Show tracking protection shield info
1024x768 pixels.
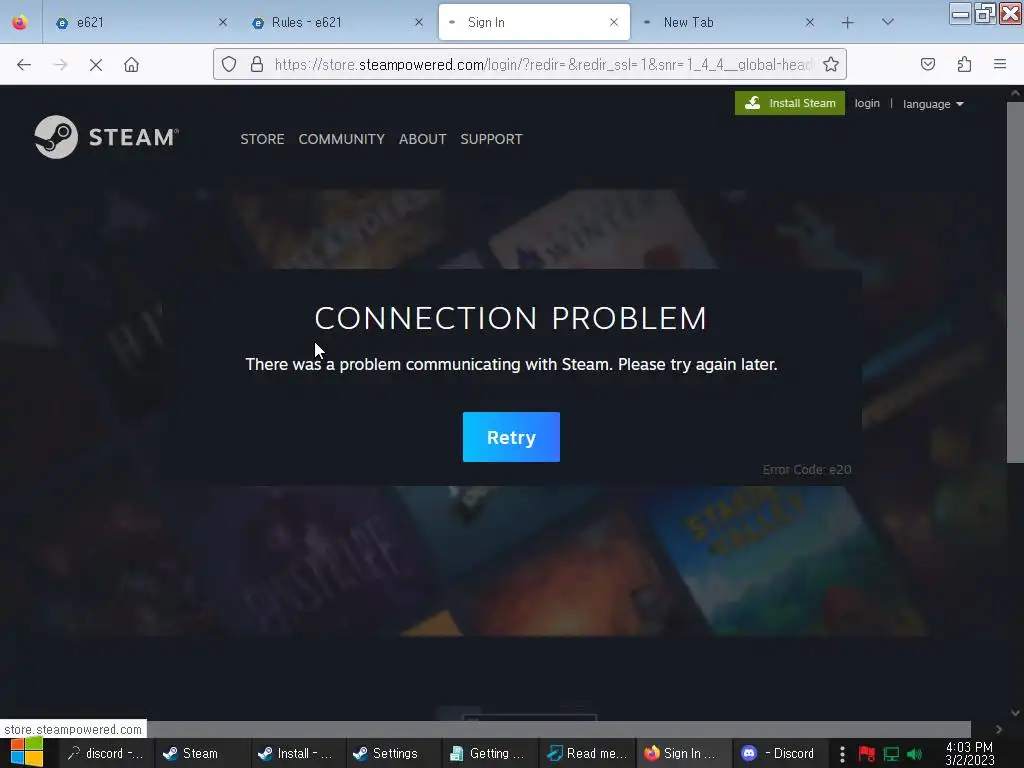tap(229, 64)
